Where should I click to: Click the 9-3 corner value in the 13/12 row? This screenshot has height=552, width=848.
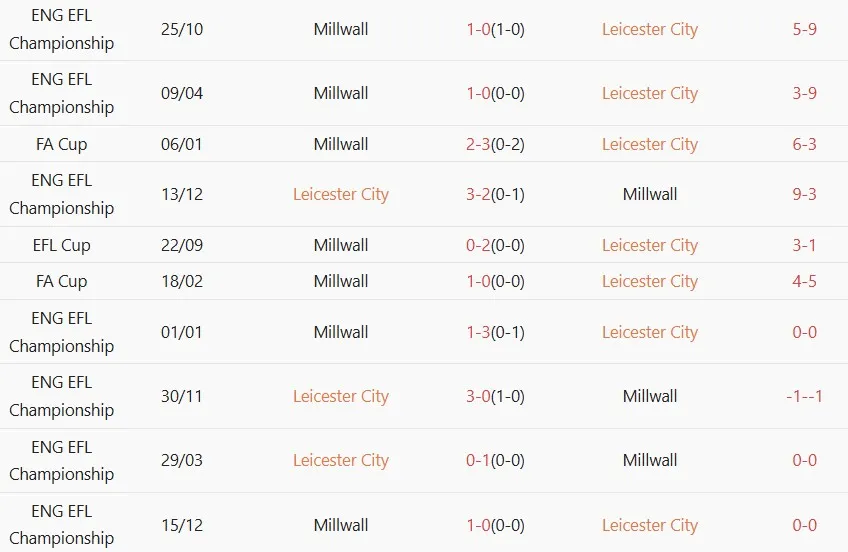pos(804,194)
